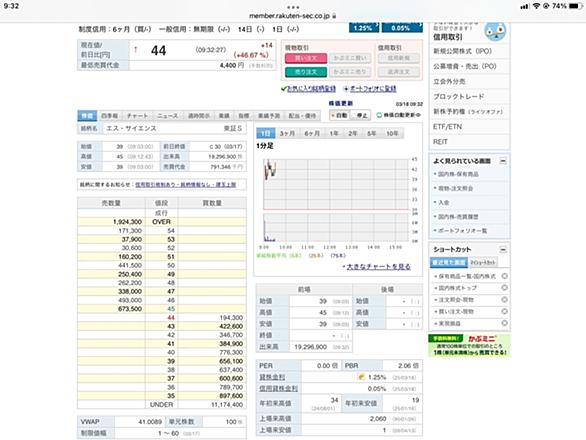Open the 業績予想 tab
The height and width of the screenshot is (440, 586).
pos(269,116)
